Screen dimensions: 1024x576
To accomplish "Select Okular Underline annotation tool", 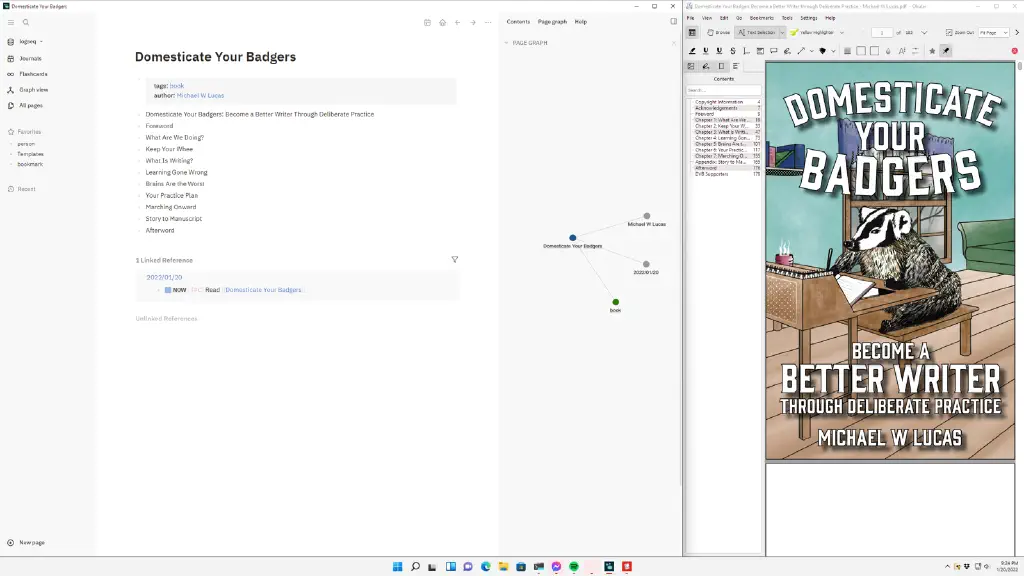I will [705, 51].
